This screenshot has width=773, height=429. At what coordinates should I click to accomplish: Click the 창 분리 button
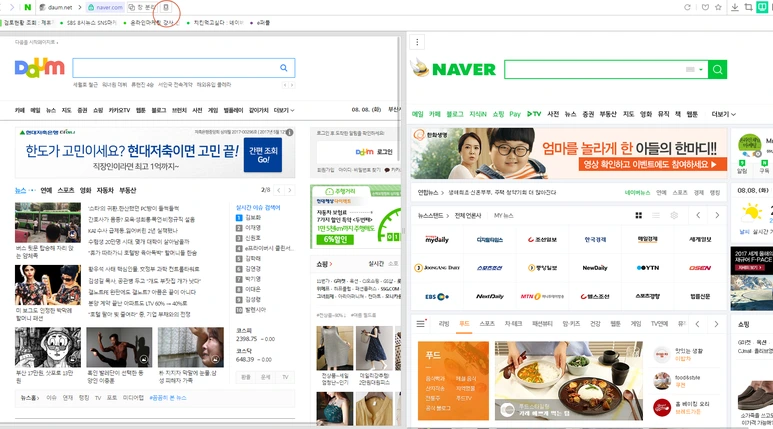tap(141, 7)
